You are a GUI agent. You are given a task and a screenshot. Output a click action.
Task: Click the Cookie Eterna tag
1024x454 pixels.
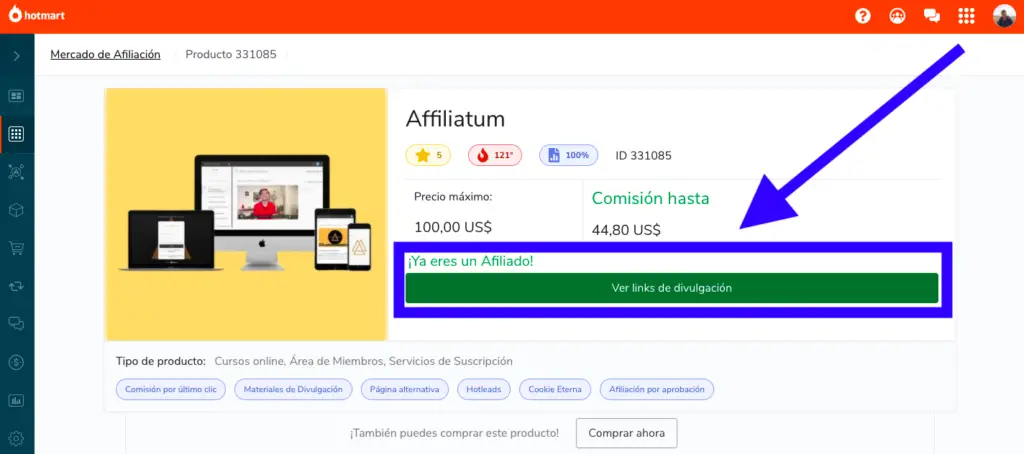[555, 389]
